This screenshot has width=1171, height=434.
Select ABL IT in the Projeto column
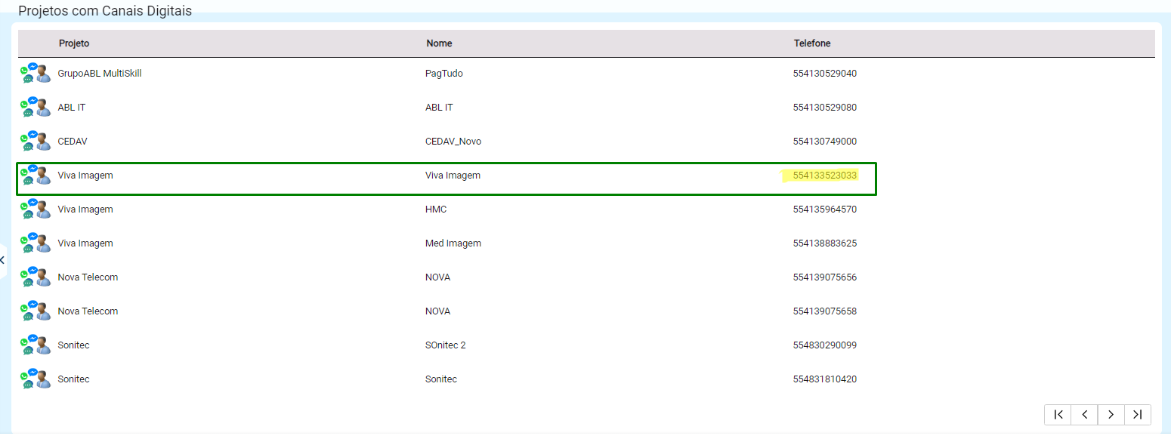72,108
